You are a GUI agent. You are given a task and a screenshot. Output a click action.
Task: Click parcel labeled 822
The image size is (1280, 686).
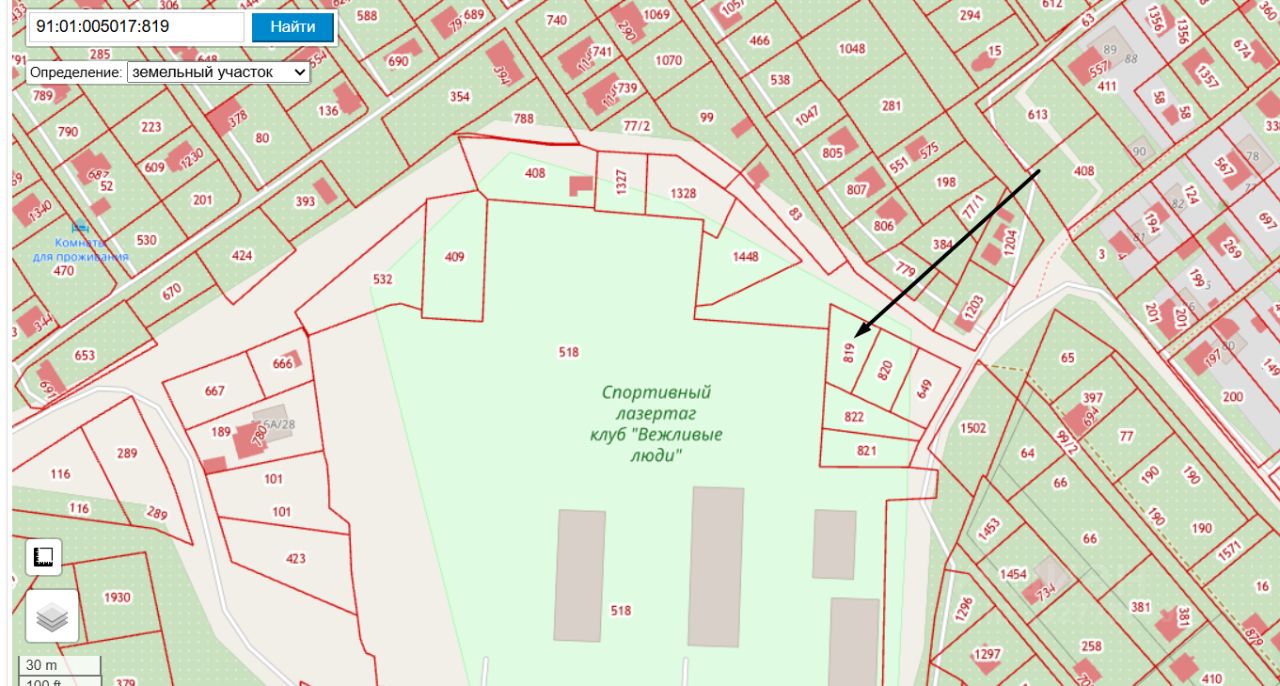[x=854, y=416]
